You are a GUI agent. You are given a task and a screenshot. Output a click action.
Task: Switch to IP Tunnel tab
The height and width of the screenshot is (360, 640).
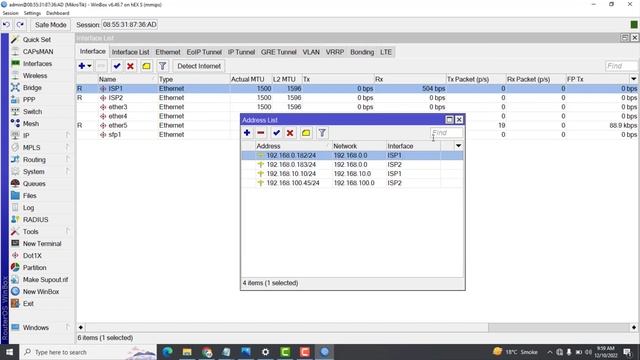point(241,52)
